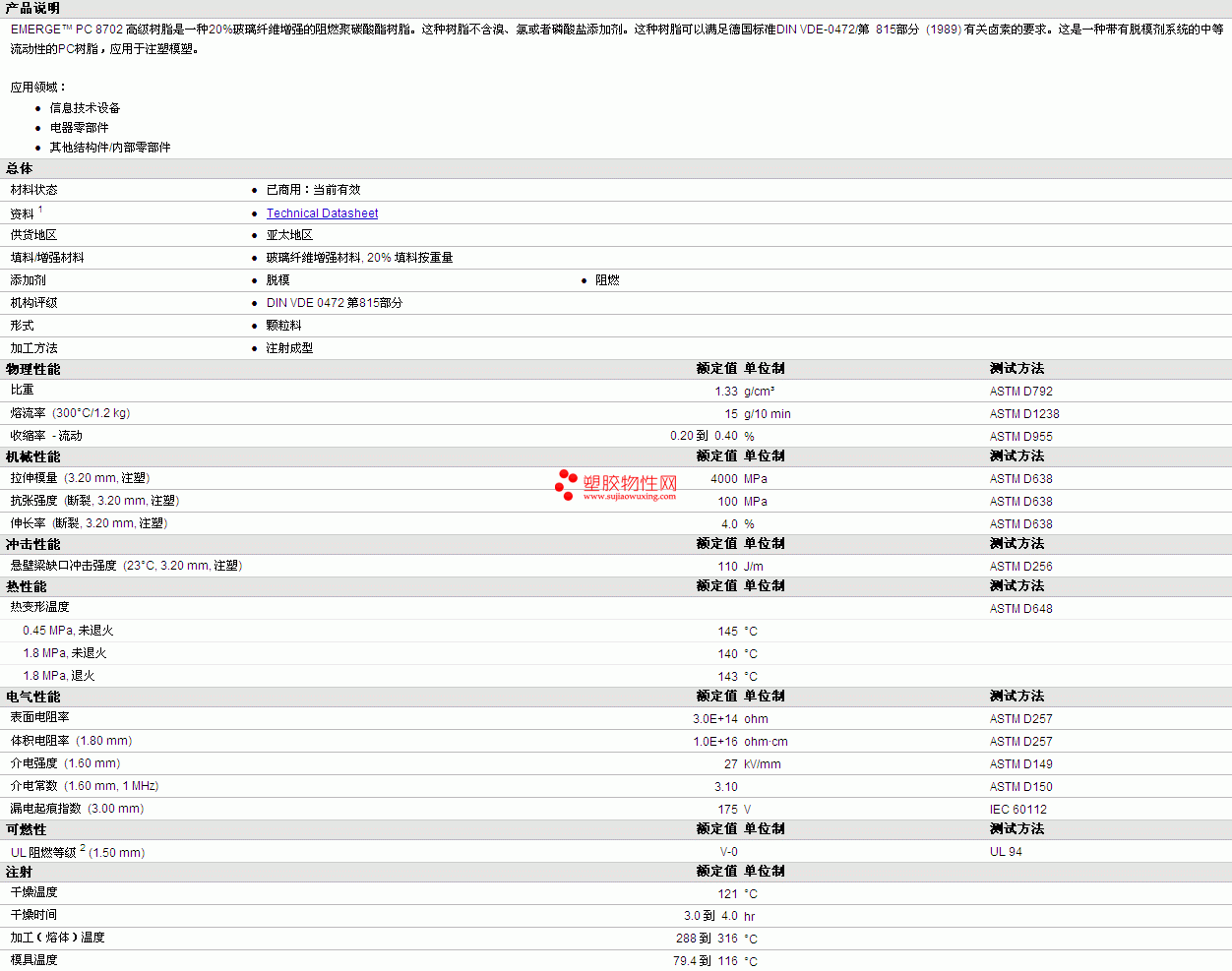The height and width of the screenshot is (971, 1232).
Task: Click the 产品说明 section header
Action: pyautogui.click(x=32, y=8)
